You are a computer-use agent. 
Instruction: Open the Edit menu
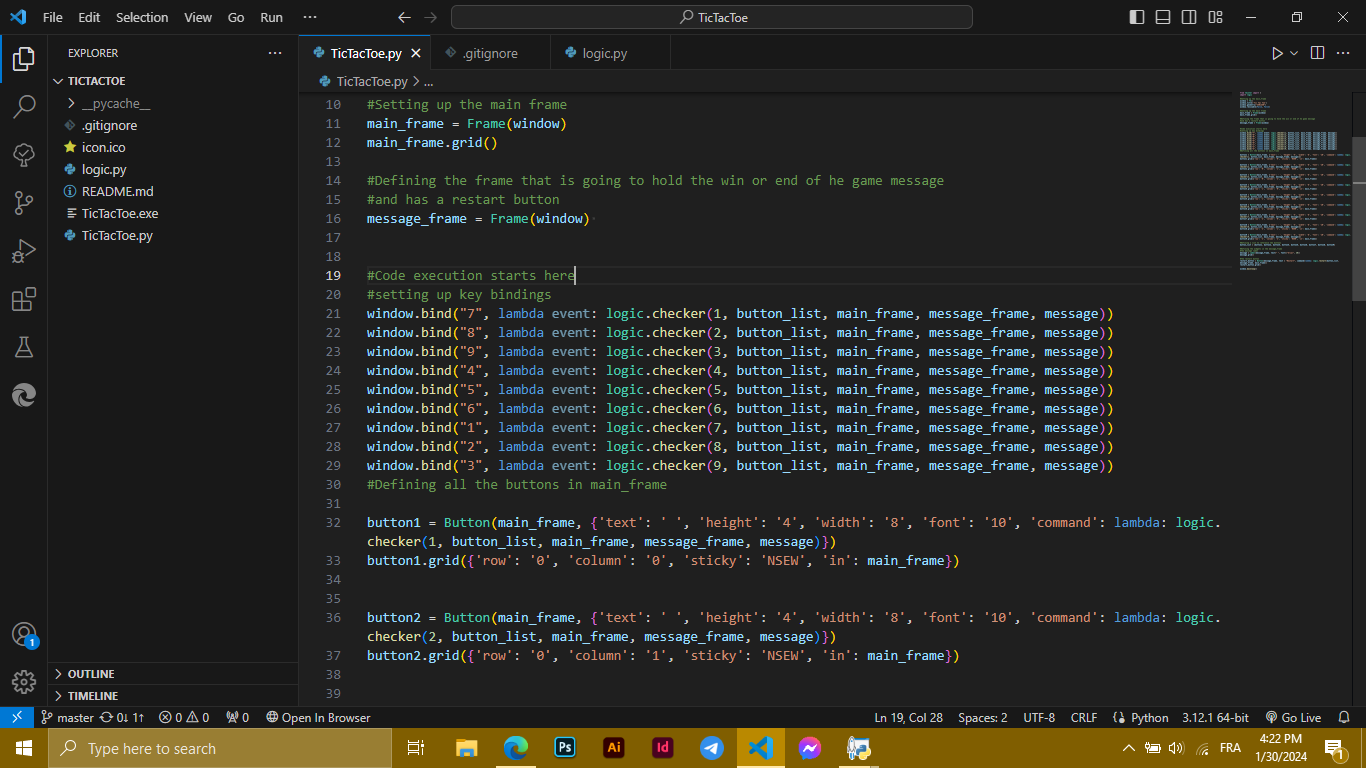tap(89, 17)
